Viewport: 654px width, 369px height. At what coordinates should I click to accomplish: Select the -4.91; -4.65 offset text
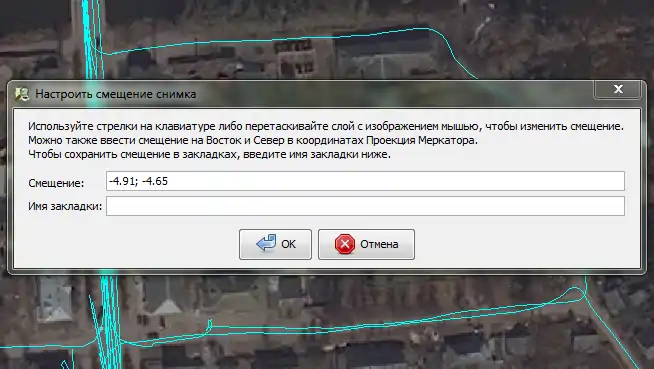click(x=138, y=181)
